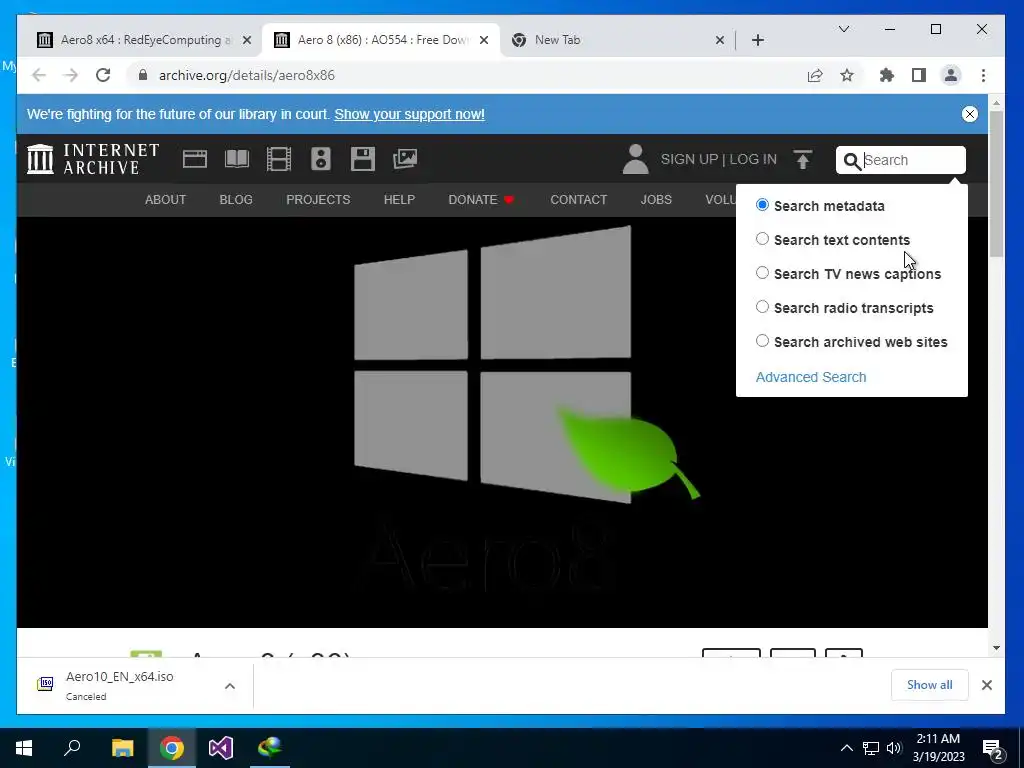Screen dimensions: 1024x768
Task: Reload the archive.org page
Action: click(103, 75)
